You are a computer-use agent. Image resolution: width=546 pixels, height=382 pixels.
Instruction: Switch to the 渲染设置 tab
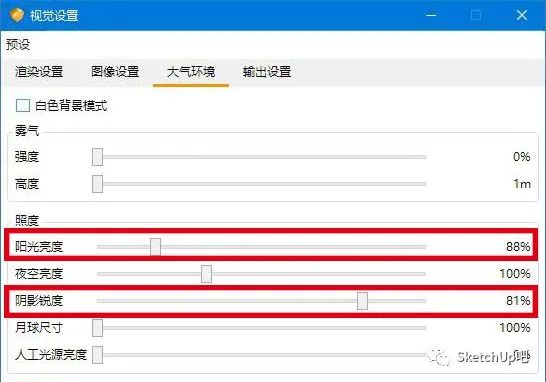point(39,72)
